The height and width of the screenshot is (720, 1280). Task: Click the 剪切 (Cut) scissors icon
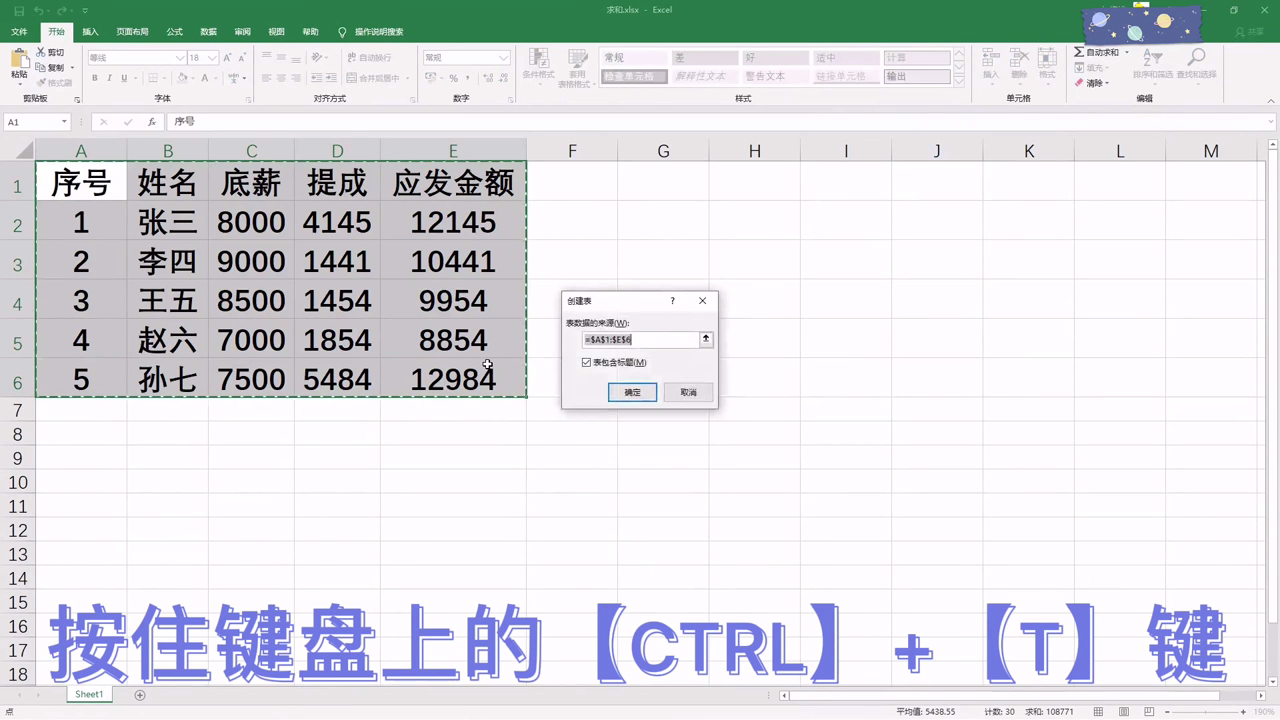pos(40,52)
